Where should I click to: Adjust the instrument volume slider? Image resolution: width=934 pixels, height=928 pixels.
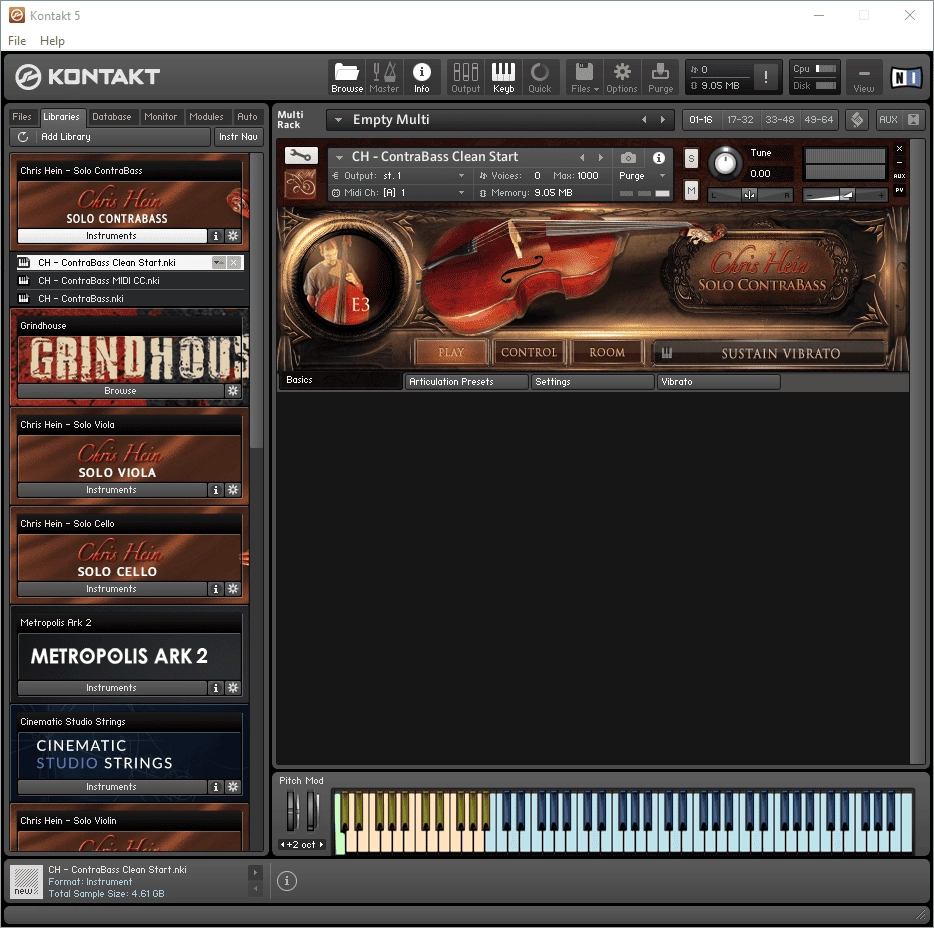click(845, 195)
